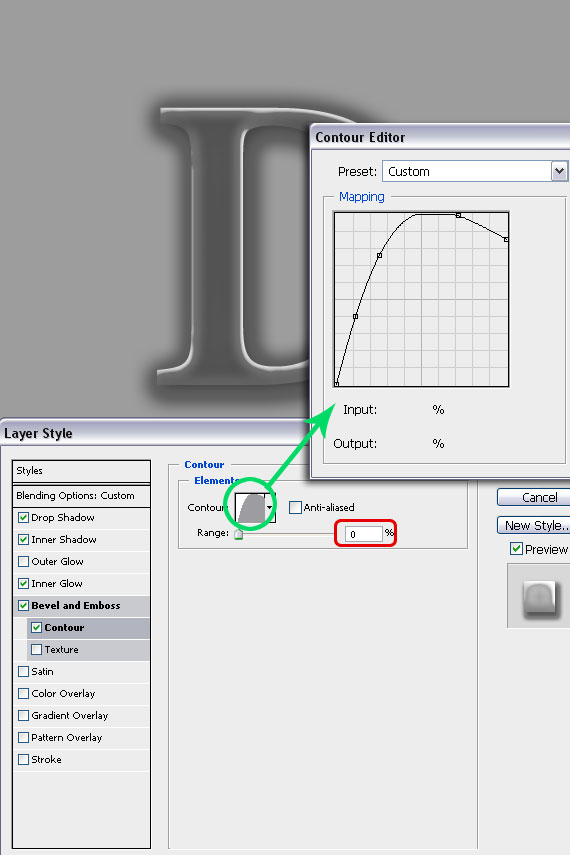The width and height of the screenshot is (570, 855).
Task: Select the bottom-left curve anchor point
Action: [x=337, y=384]
